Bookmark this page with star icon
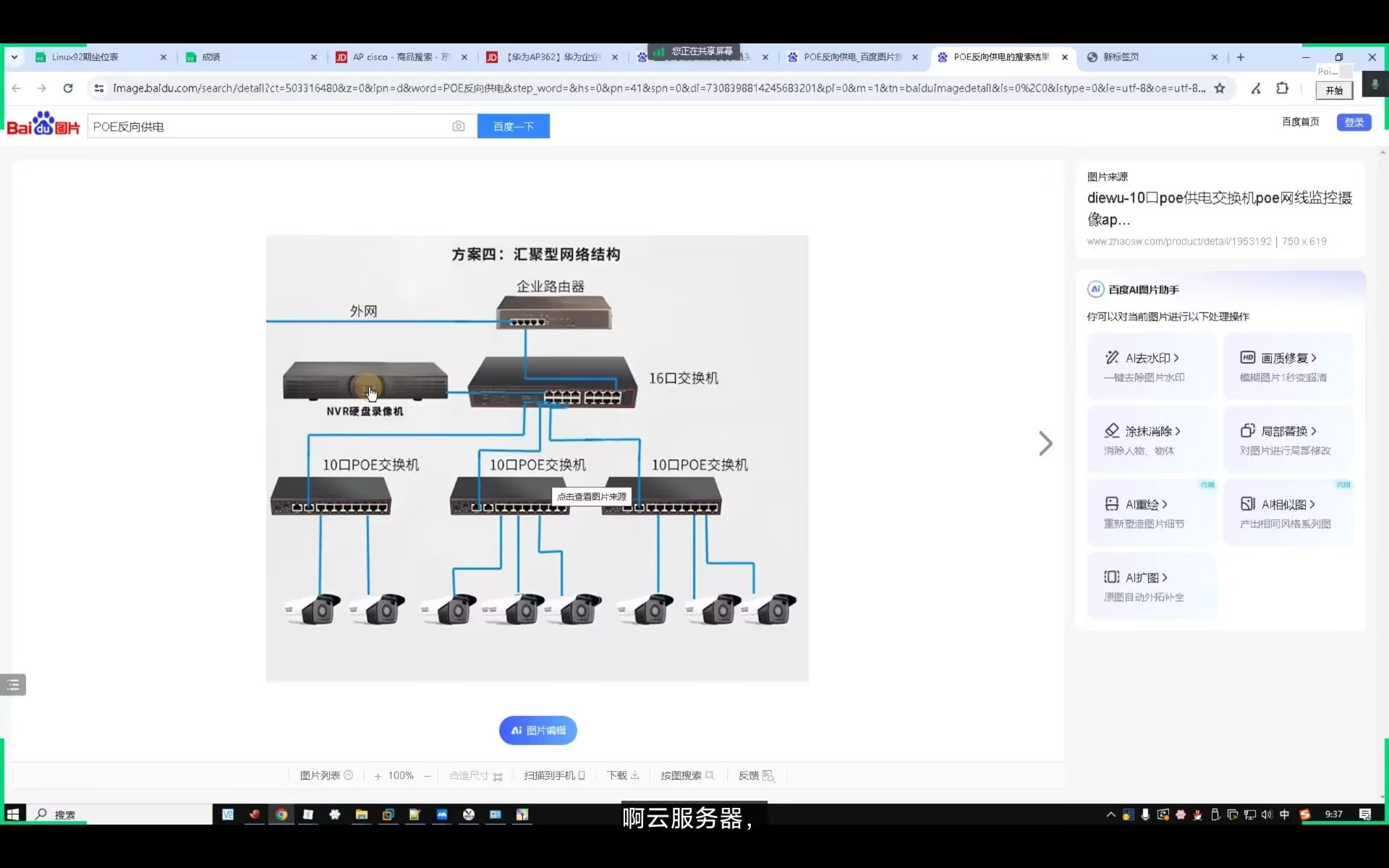Image resolution: width=1389 pixels, height=868 pixels. click(x=1220, y=88)
